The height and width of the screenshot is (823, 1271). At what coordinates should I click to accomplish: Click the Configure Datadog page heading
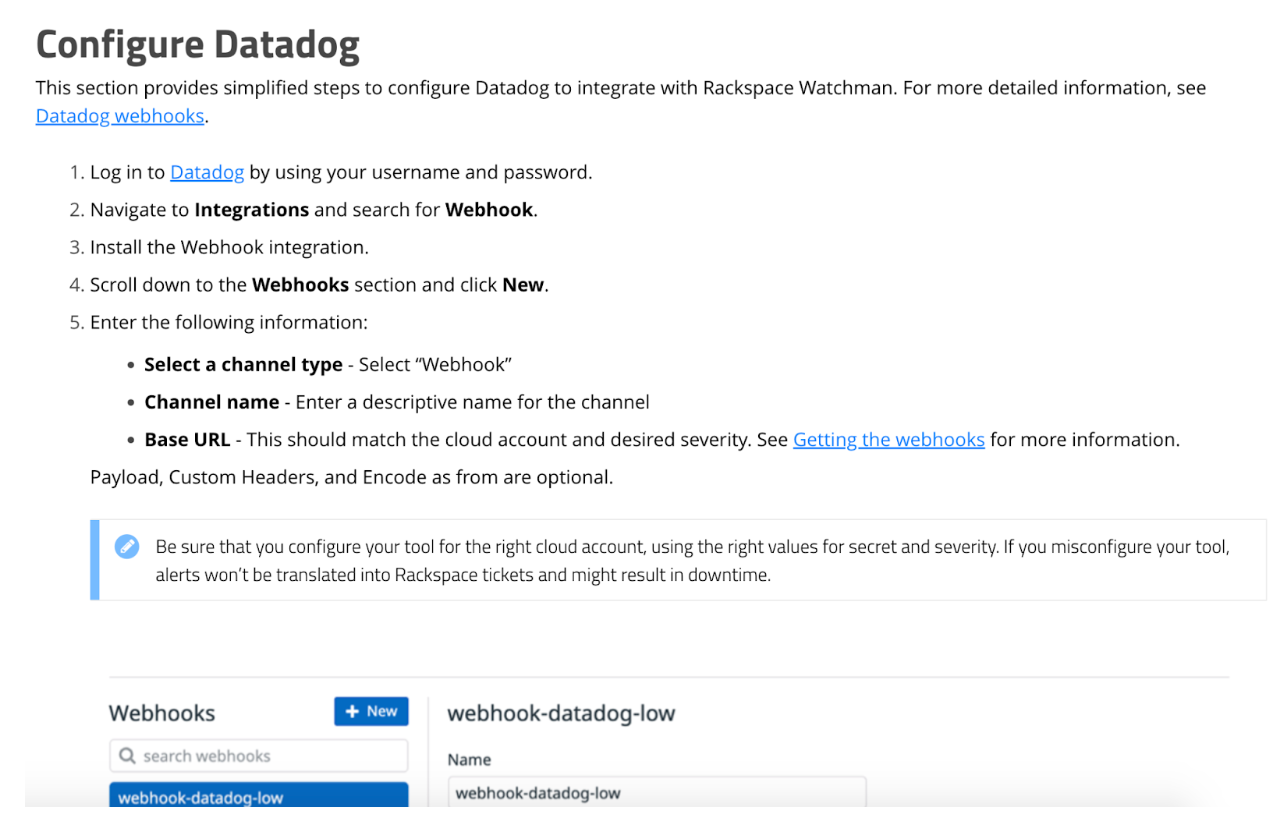tap(198, 44)
